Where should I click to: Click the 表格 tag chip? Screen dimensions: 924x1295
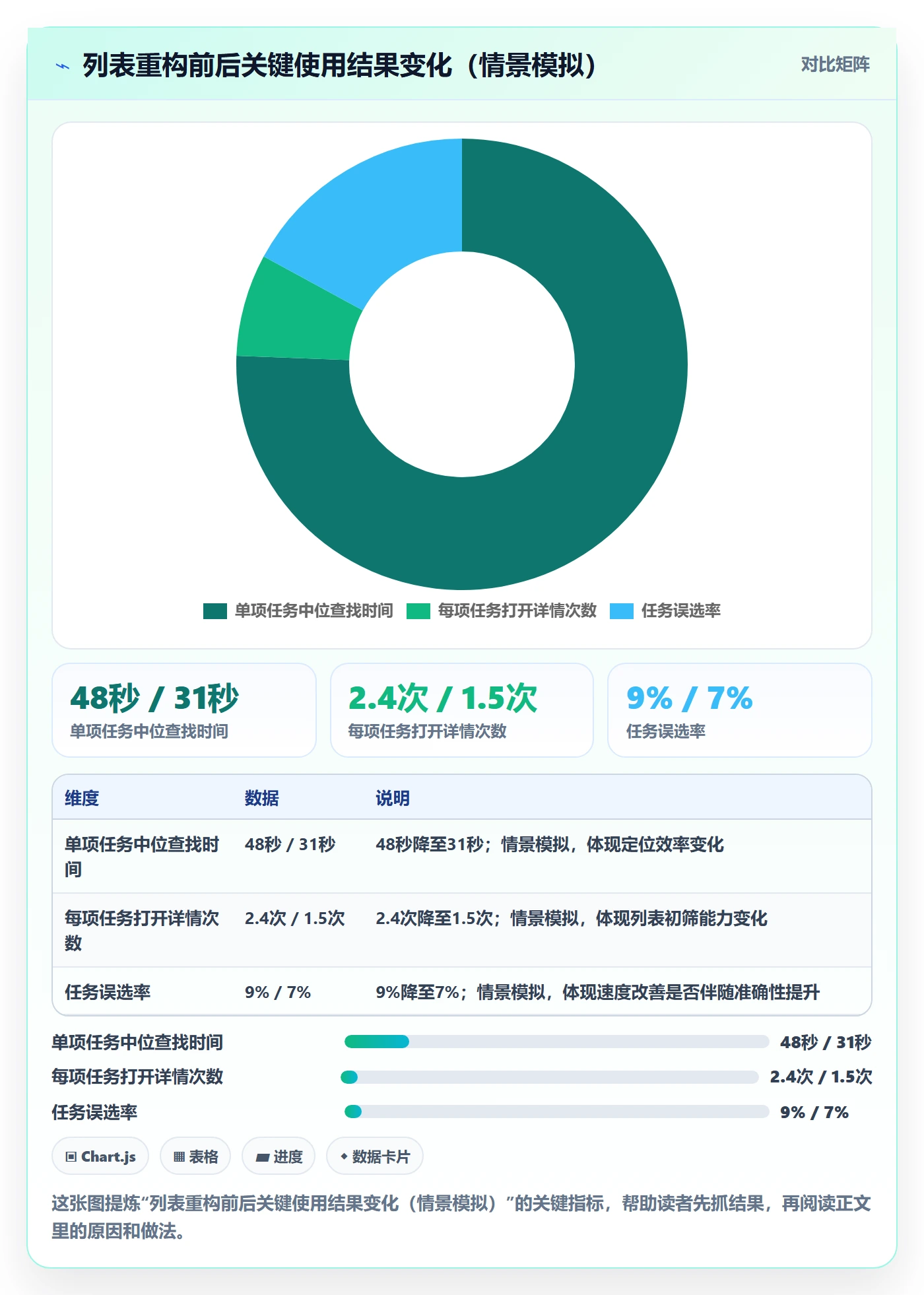point(195,1156)
